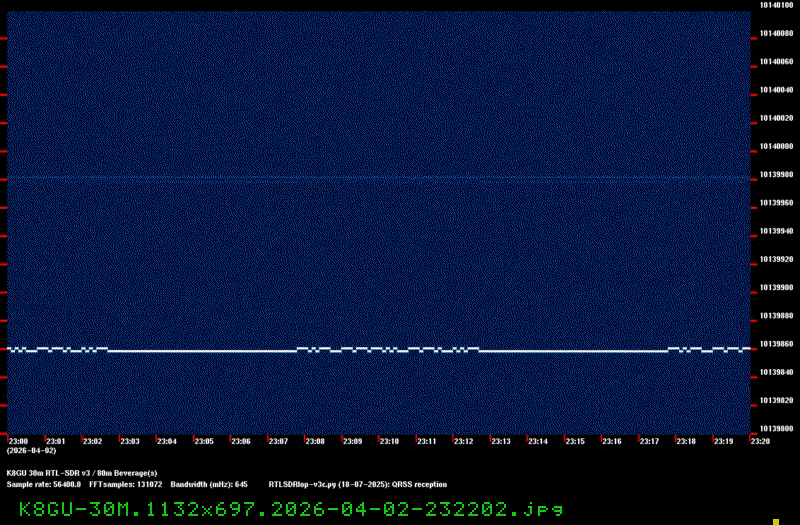Select the 23:14 time label
This screenshot has width=800, height=525.
(538, 441)
